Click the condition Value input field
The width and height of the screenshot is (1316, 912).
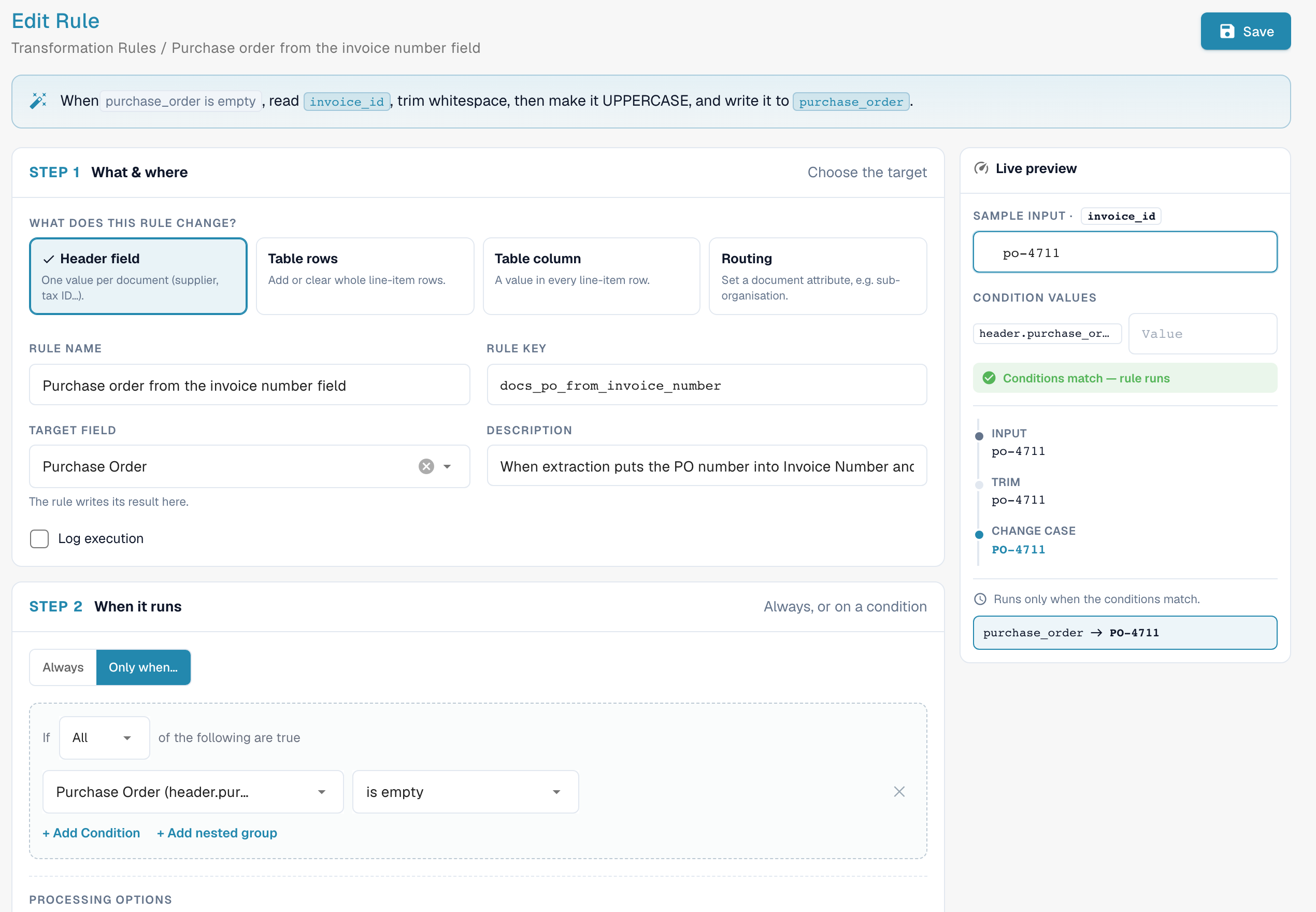click(x=1203, y=333)
